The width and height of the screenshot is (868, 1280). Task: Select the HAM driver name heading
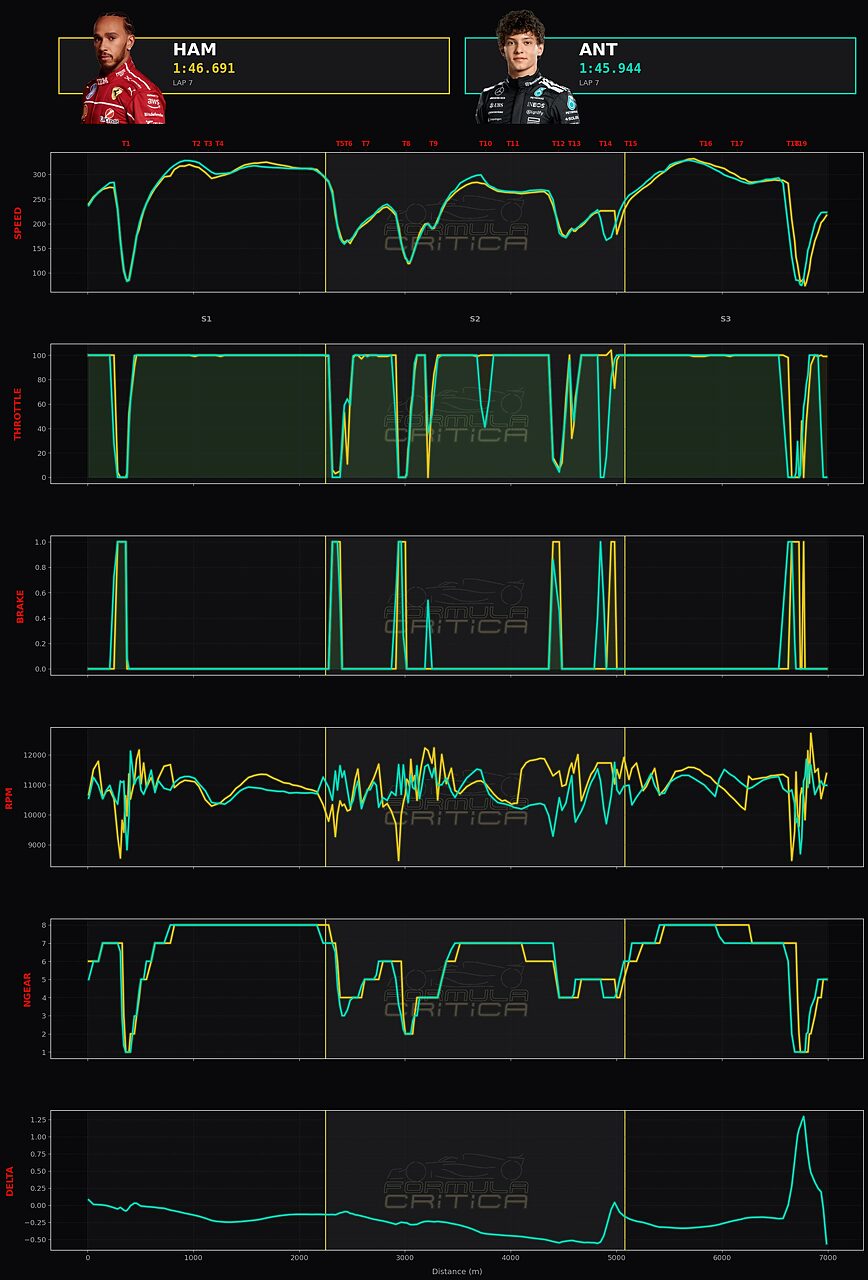(194, 50)
